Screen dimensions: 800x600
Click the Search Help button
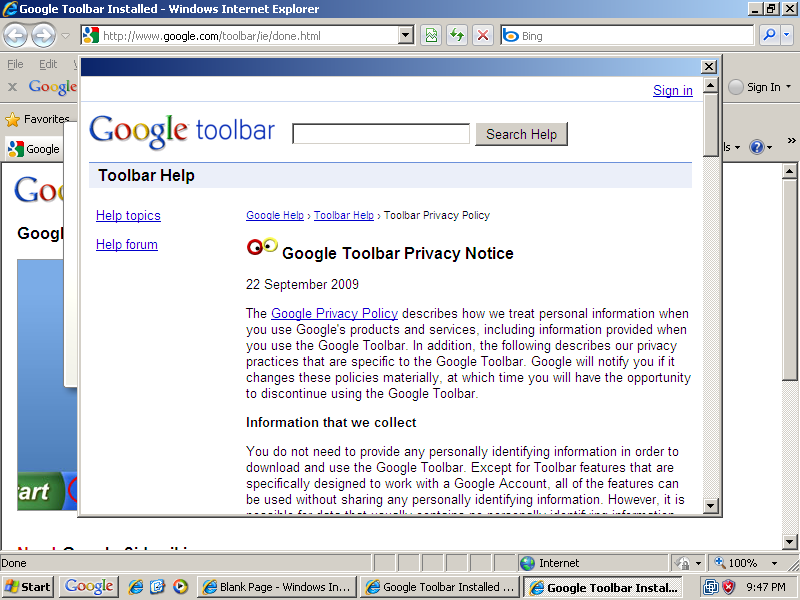click(521, 134)
